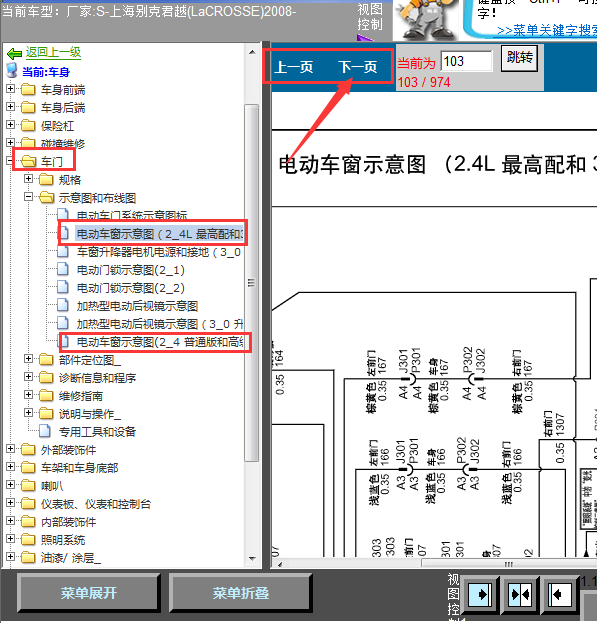
Task: Click tree panel scroll-down arrow
Action: pos(252,558)
